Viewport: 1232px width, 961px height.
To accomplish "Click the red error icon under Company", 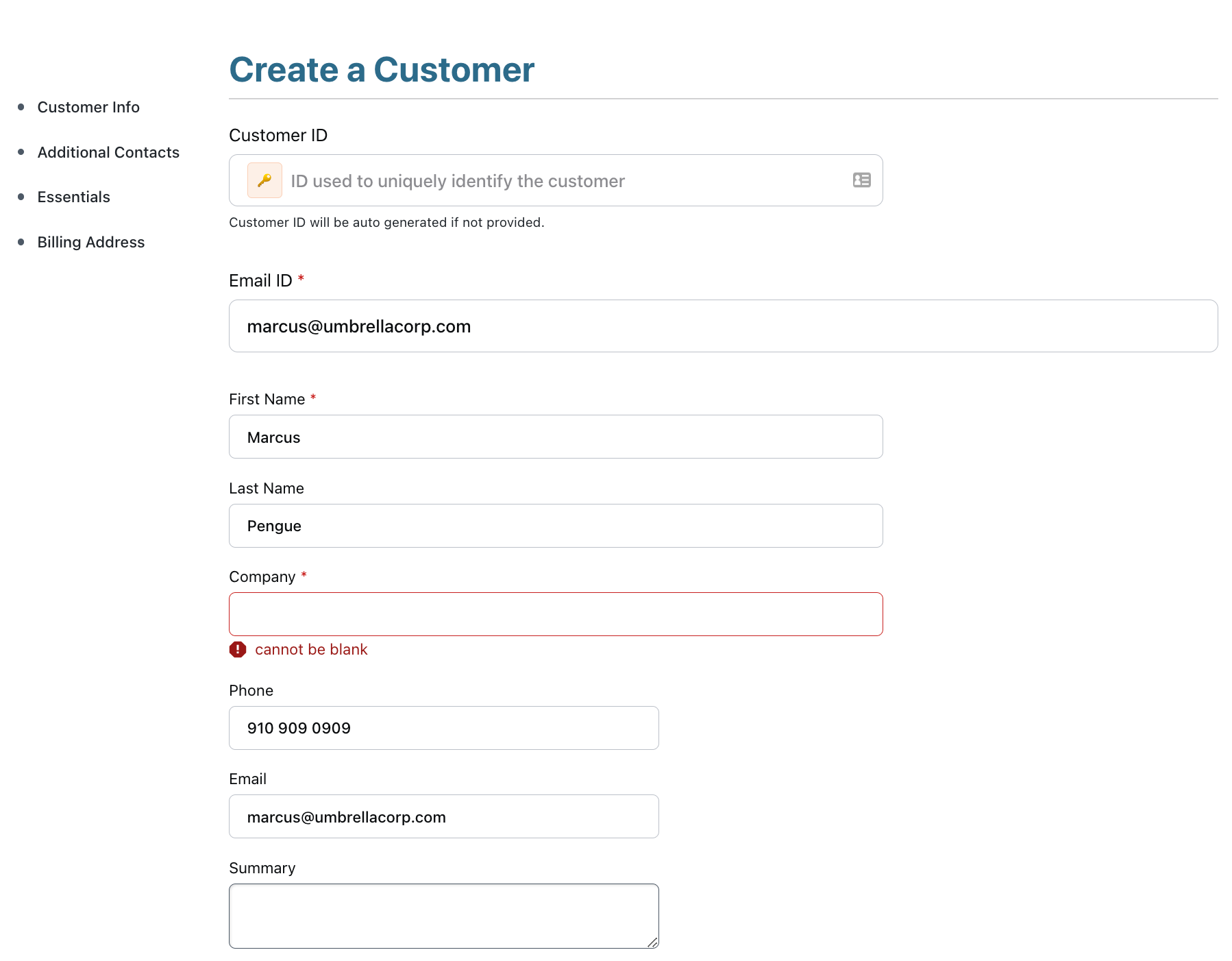I will (238, 649).
